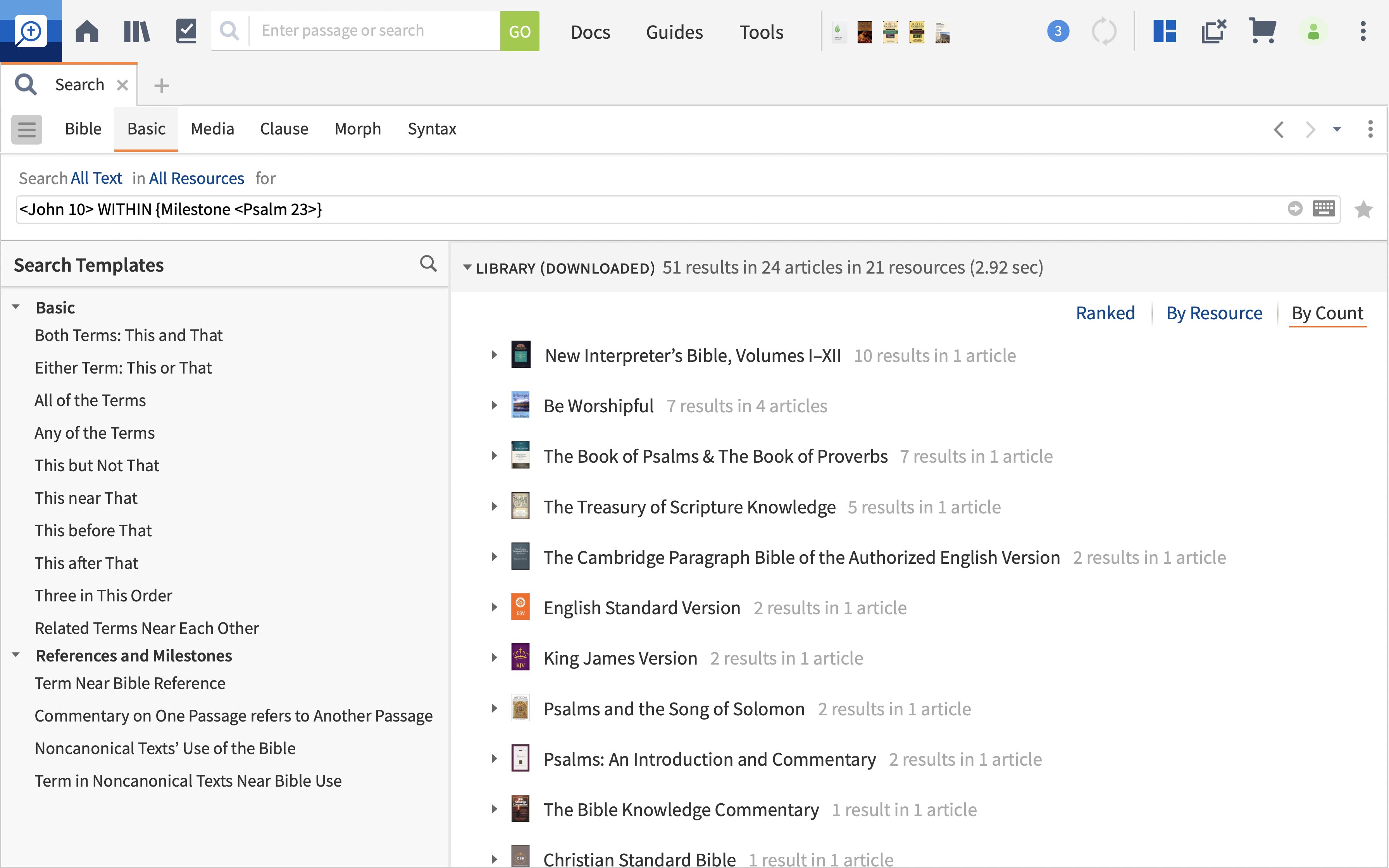Click the King James Version cover icon

point(520,657)
